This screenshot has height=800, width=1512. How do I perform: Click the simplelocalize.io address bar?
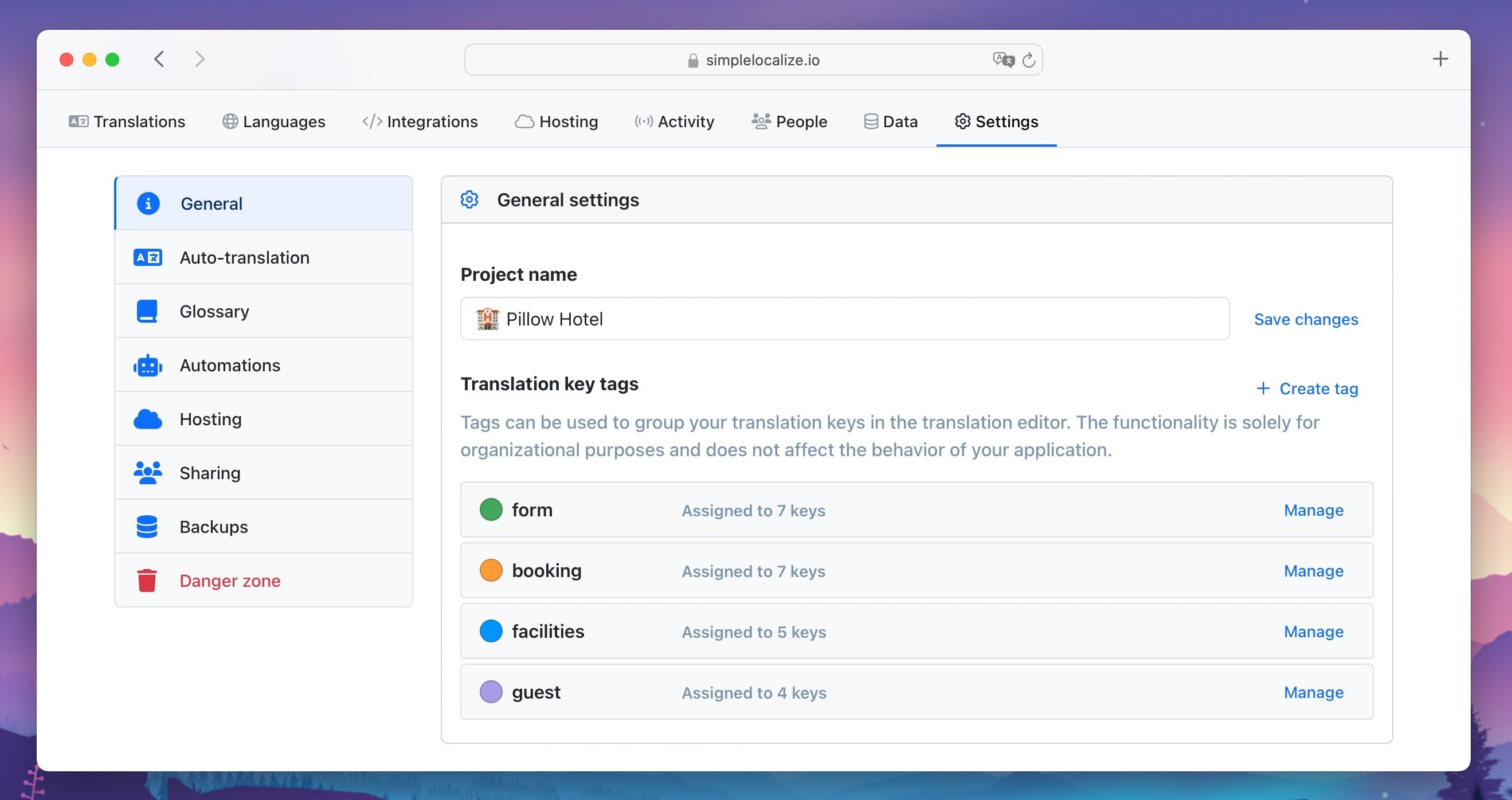click(753, 60)
